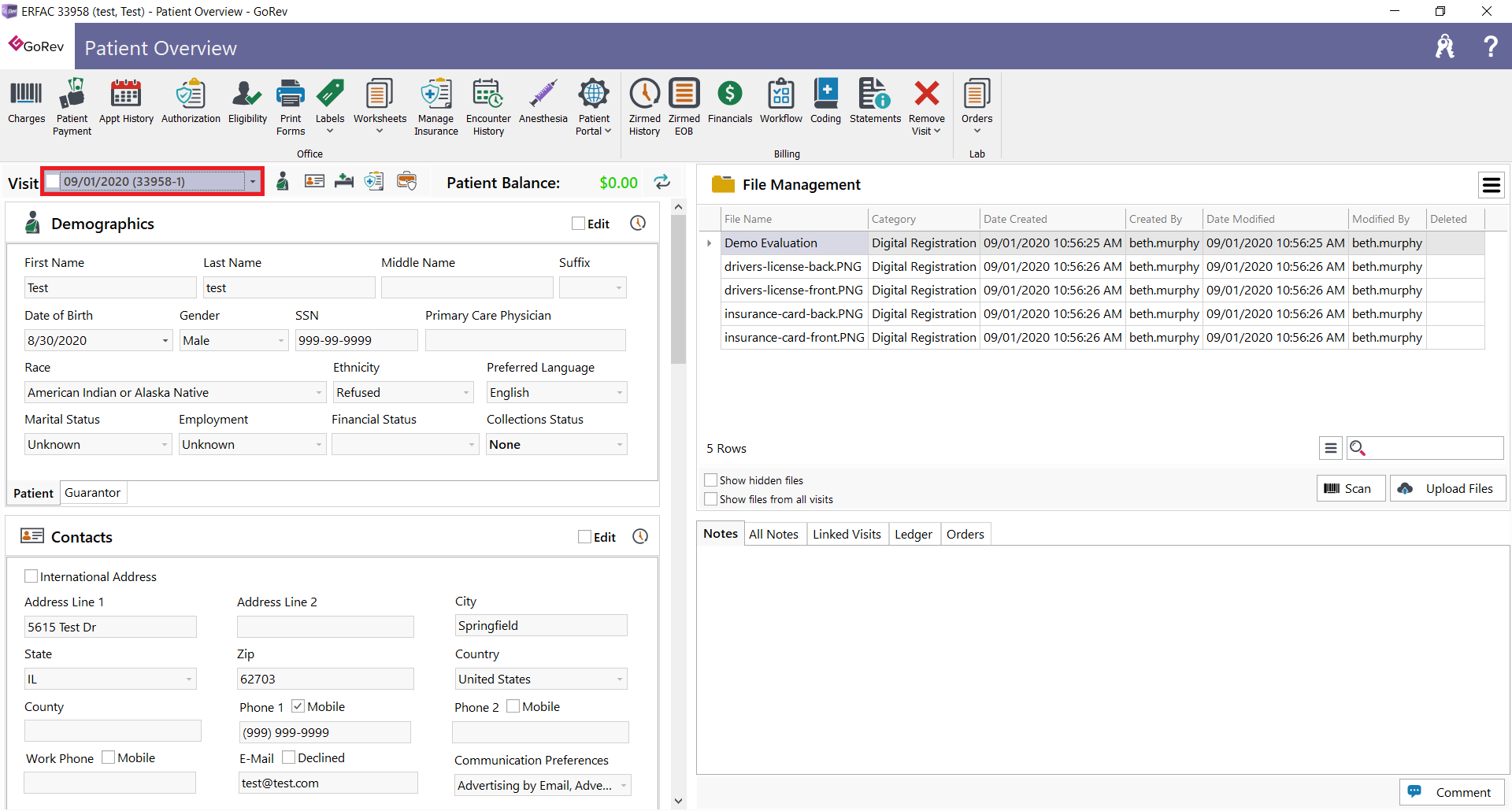Open the Workflow tool

click(x=780, y=102)
